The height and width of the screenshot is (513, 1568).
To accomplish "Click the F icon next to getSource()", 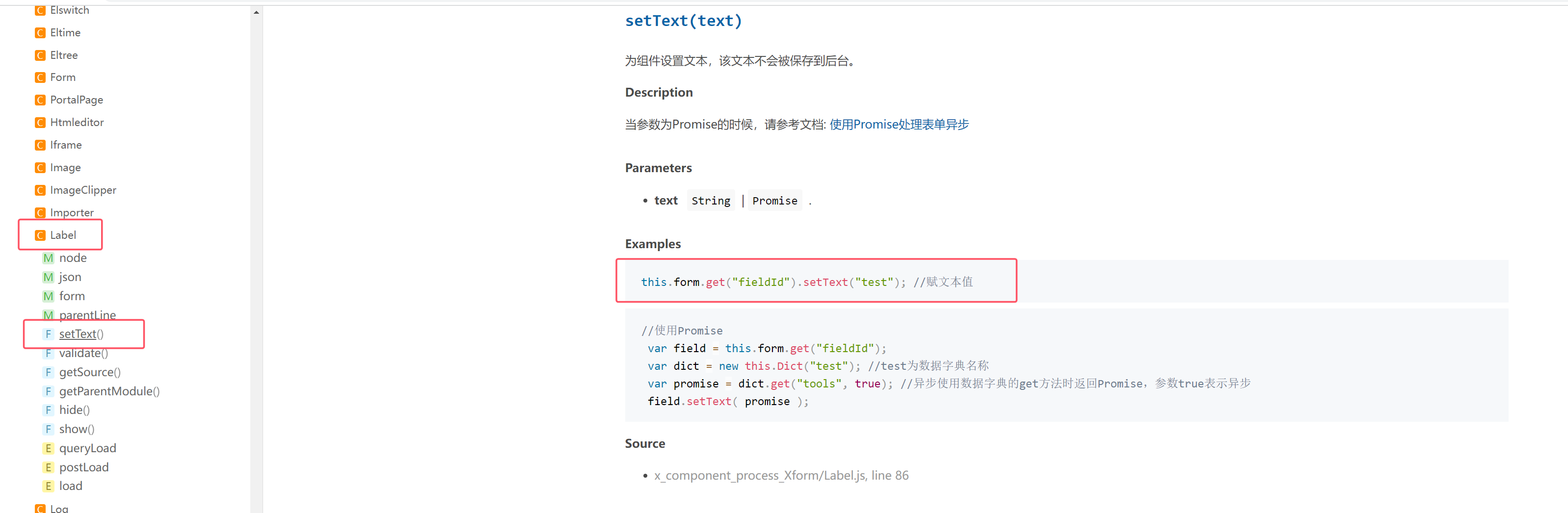I will (x=48, y=372).
